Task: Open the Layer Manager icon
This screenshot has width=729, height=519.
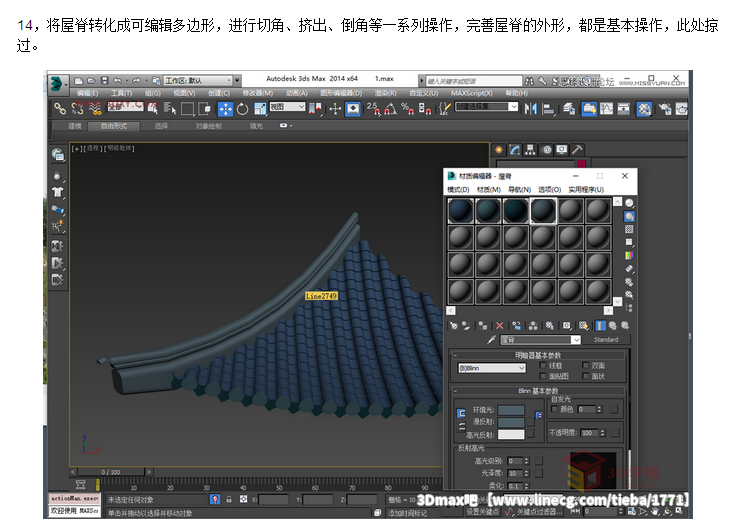Action: 569,109
